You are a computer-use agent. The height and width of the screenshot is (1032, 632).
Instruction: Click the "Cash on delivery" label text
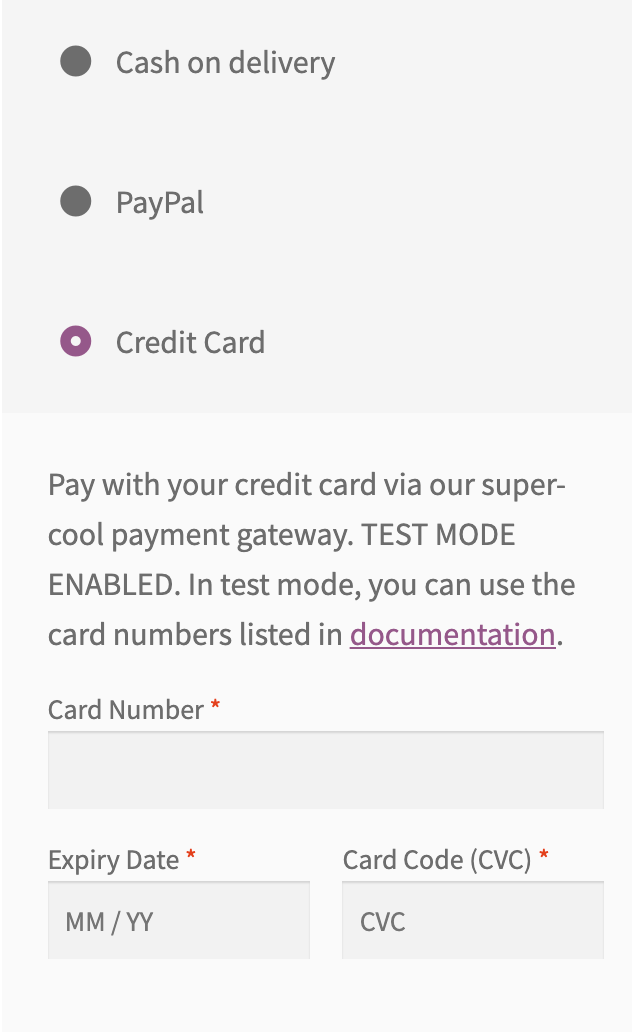225,63
